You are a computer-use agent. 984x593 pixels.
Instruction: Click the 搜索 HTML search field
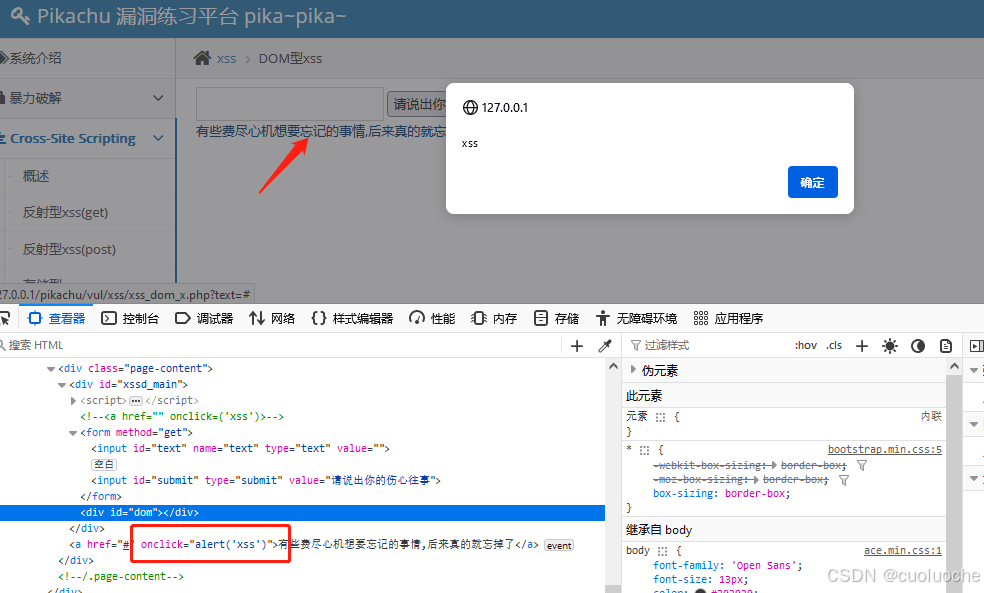[282, 345]
